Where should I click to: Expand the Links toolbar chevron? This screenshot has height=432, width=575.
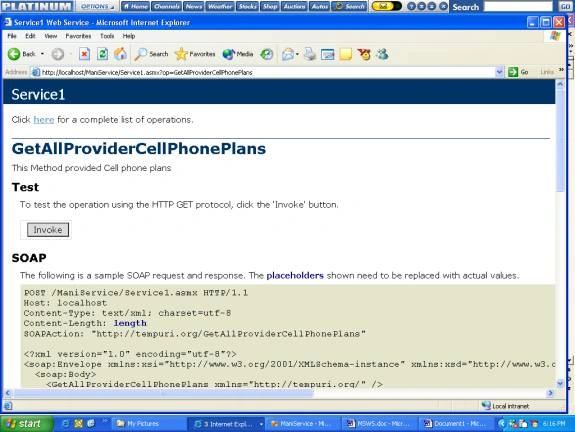coord(561,70)
